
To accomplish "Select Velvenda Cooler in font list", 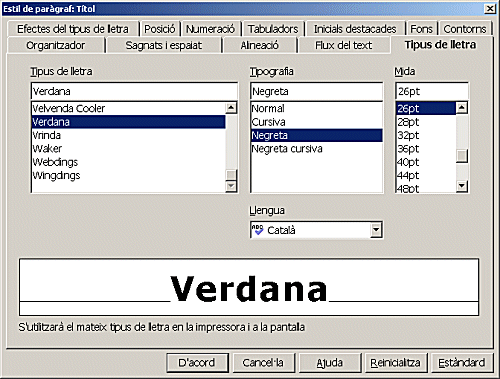I will 128,108.
